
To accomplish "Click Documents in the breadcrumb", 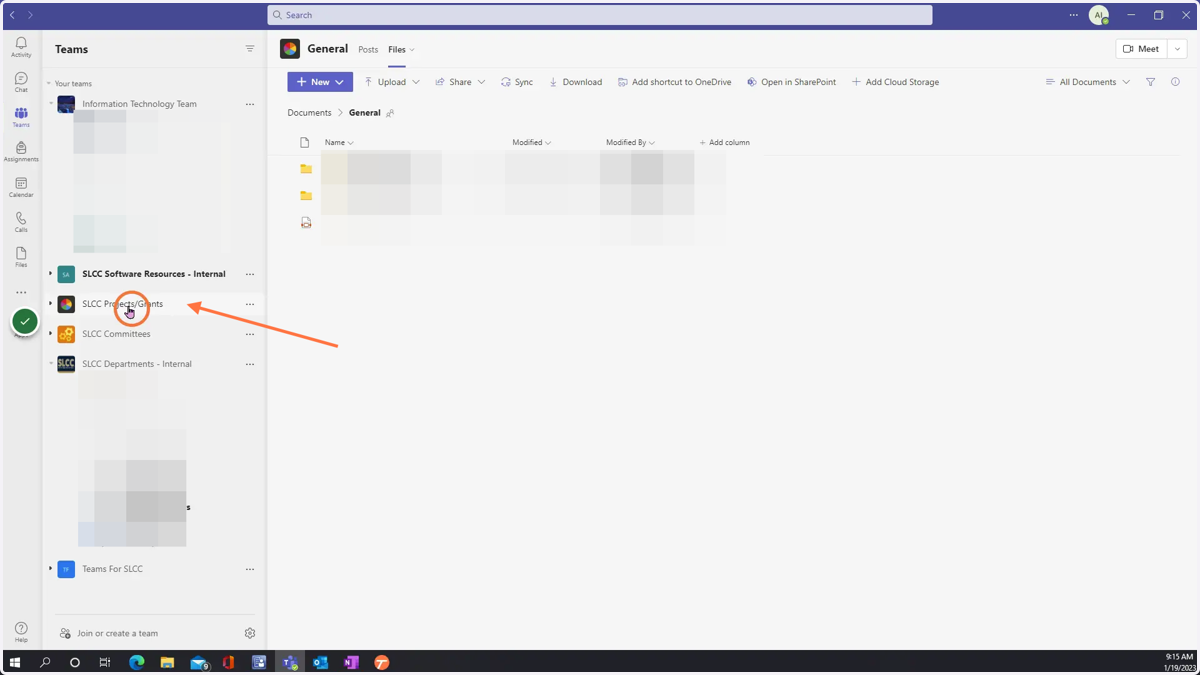I will (309, 113).
